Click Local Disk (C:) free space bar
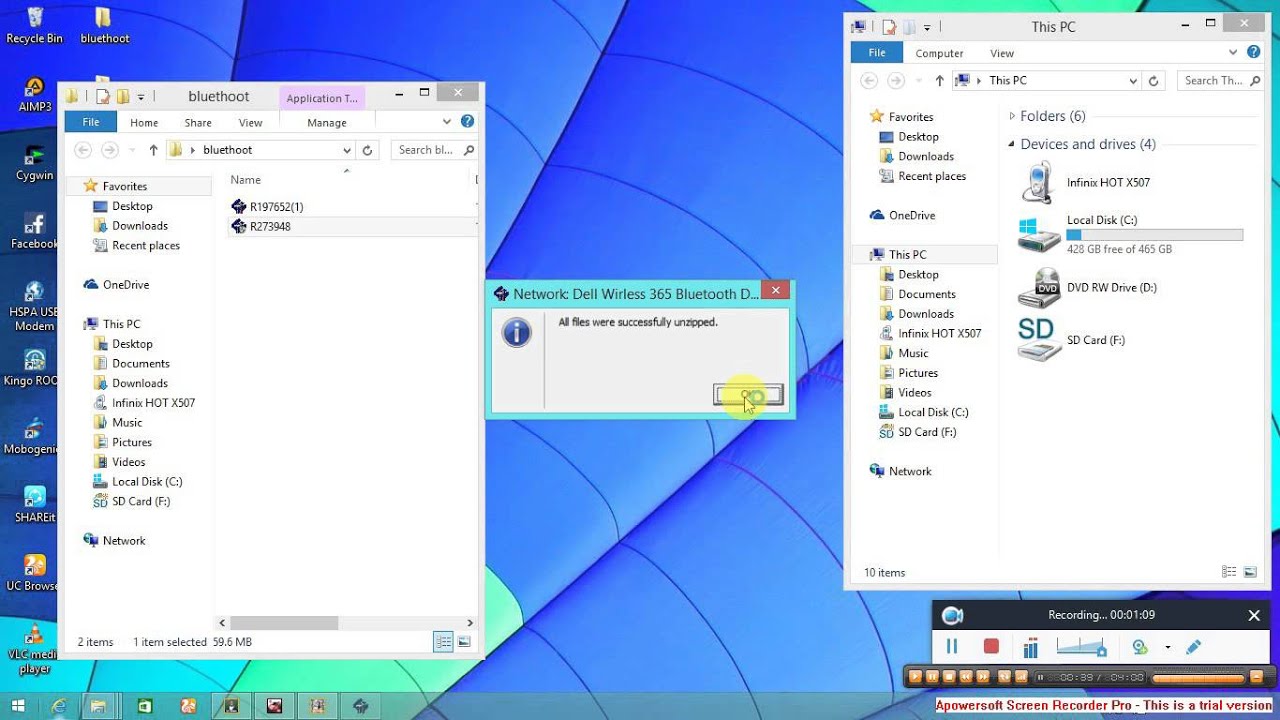1280x720 pixels. pos(1155,235)
